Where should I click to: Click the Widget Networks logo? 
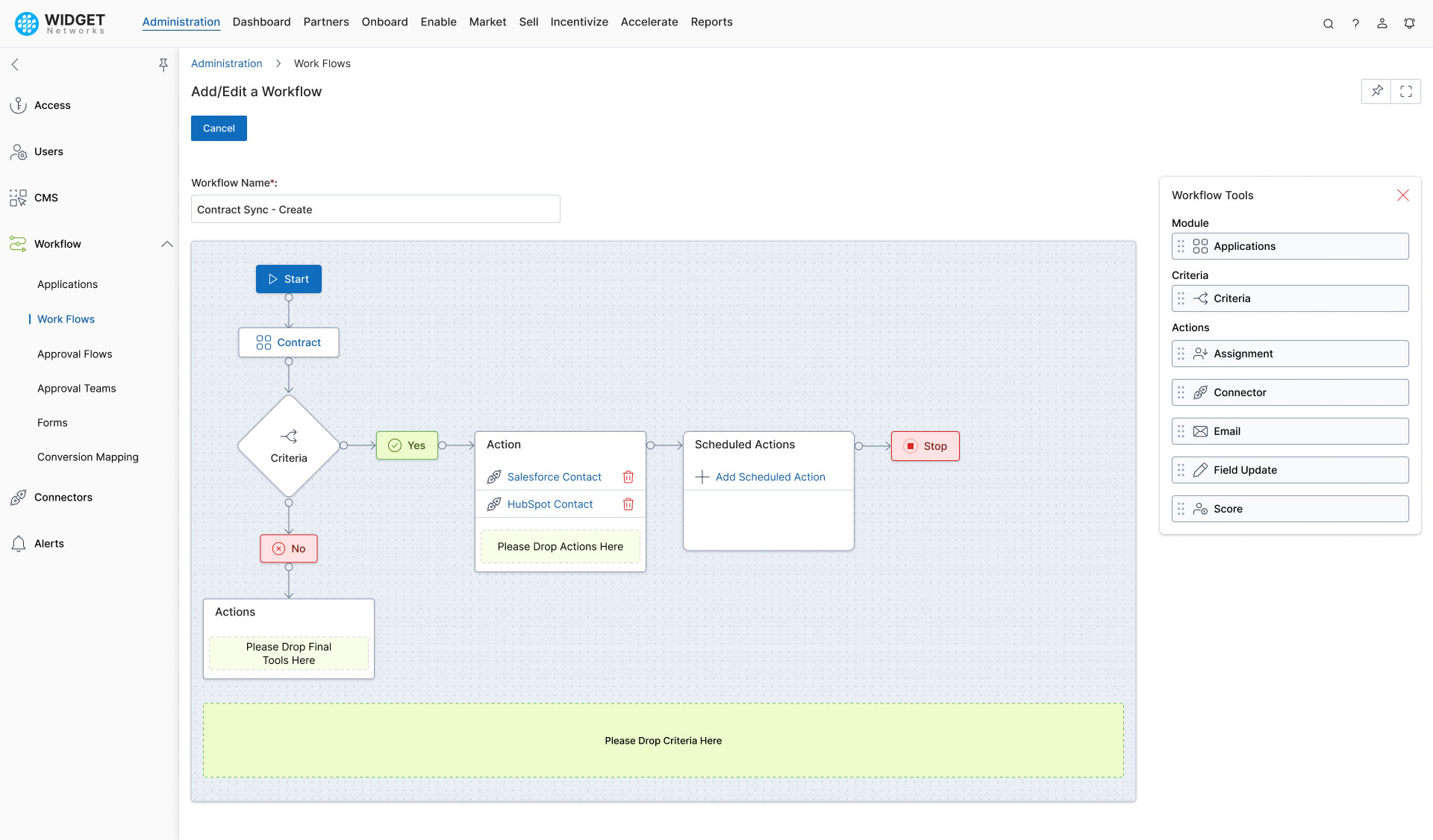tap(60, 23)
